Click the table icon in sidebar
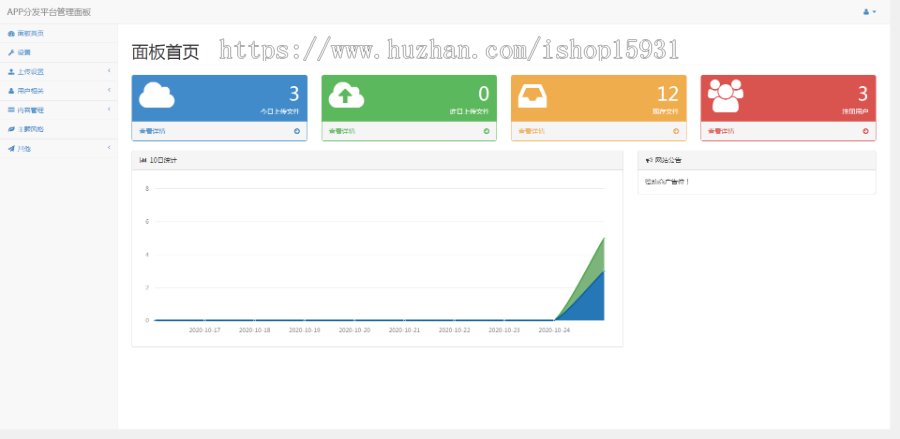This screenshot has height=439, width=900. click(11, 110)
